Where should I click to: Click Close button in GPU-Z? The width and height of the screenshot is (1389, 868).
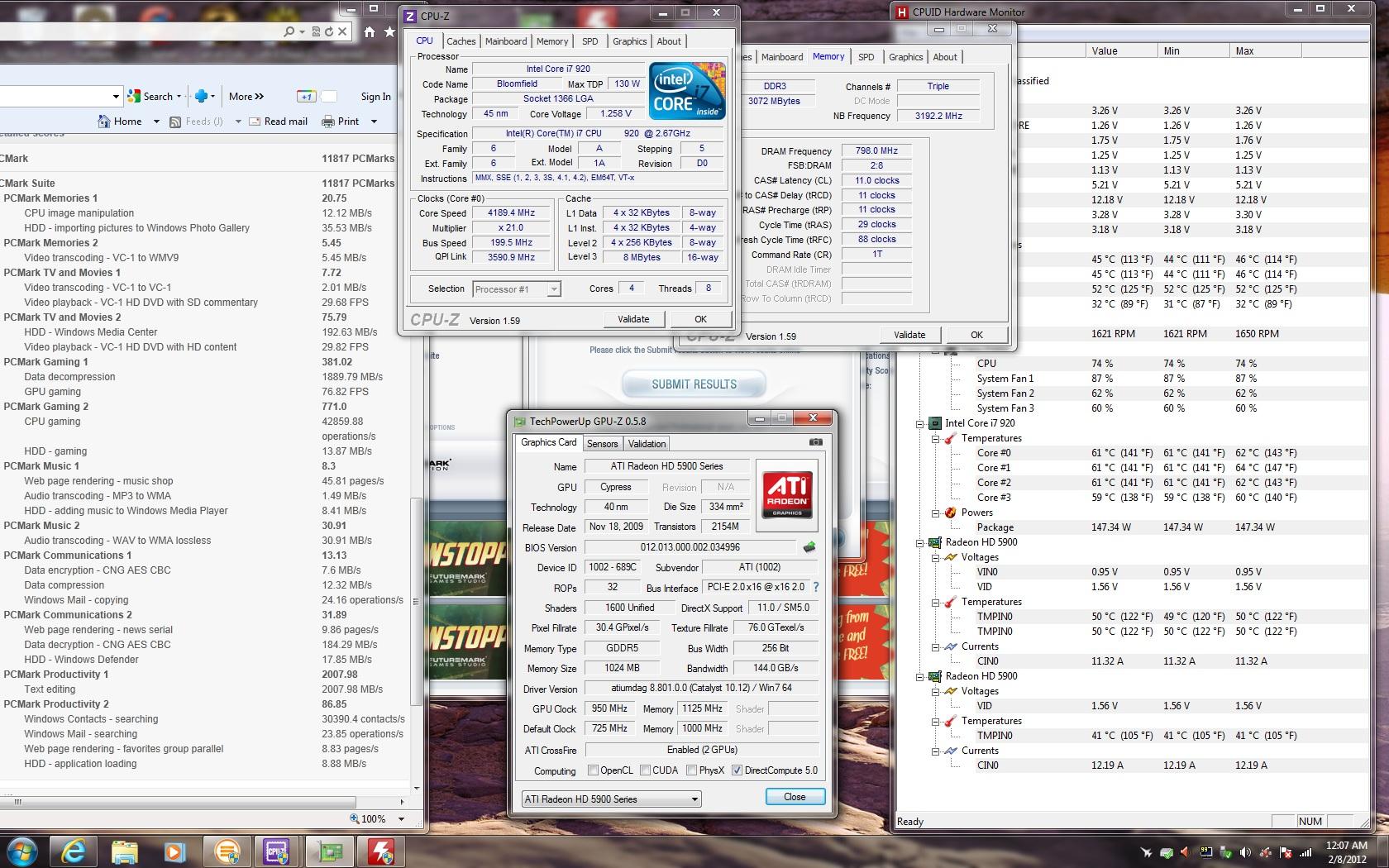pyautogui.click(x=795, y=797)
